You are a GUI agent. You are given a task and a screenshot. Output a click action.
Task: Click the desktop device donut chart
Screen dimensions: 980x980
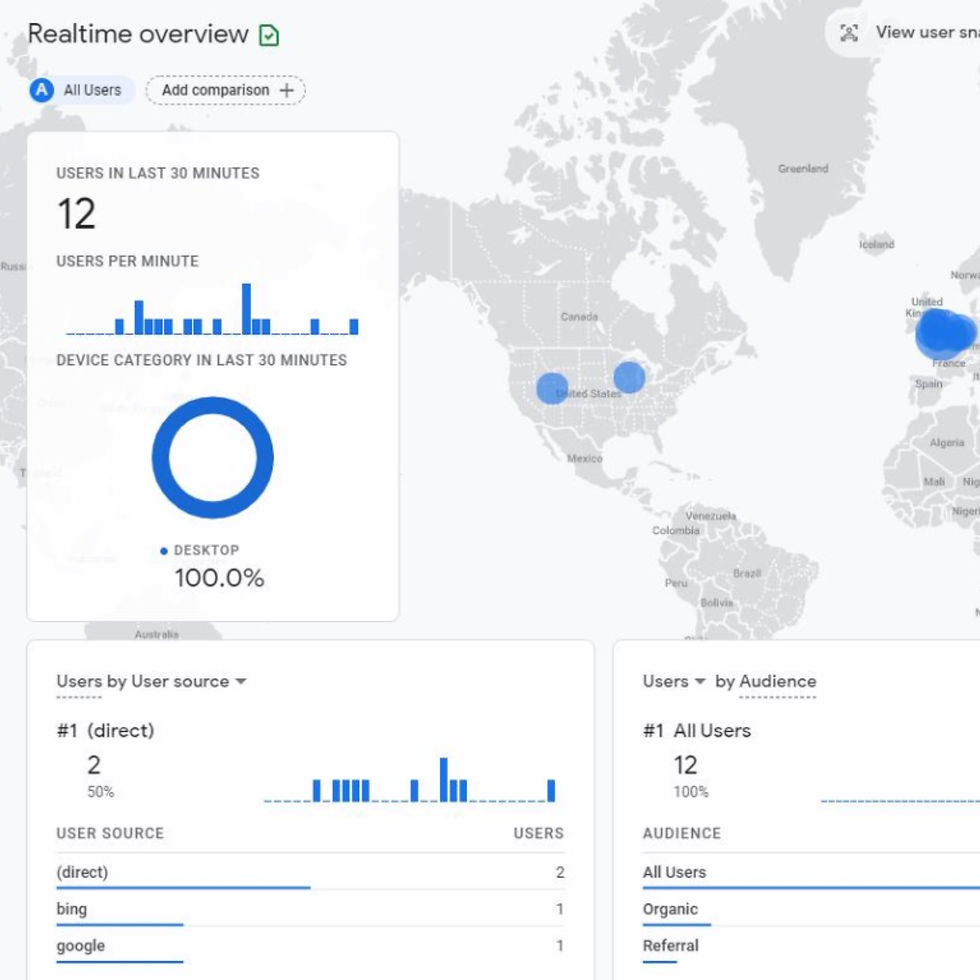click(212, 458)
